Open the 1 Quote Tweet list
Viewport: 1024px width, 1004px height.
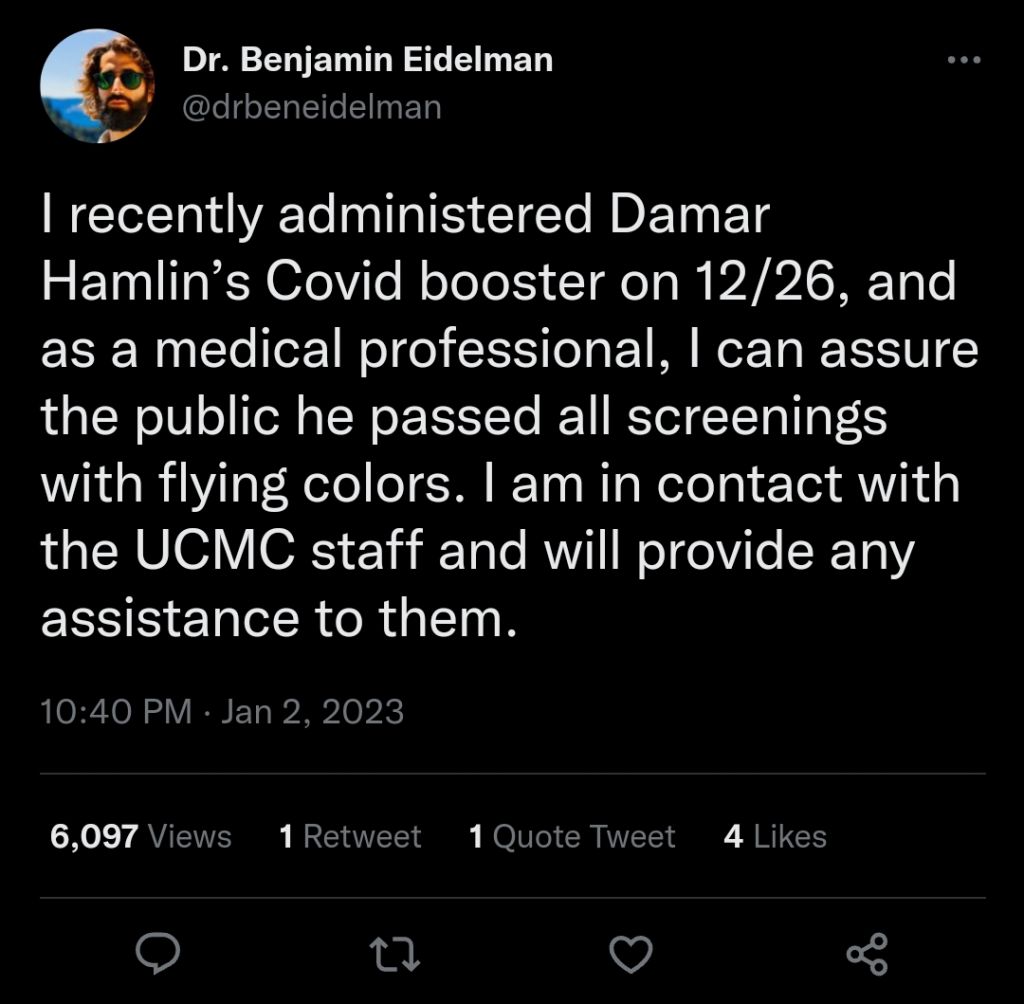click(x=572, y=836)
